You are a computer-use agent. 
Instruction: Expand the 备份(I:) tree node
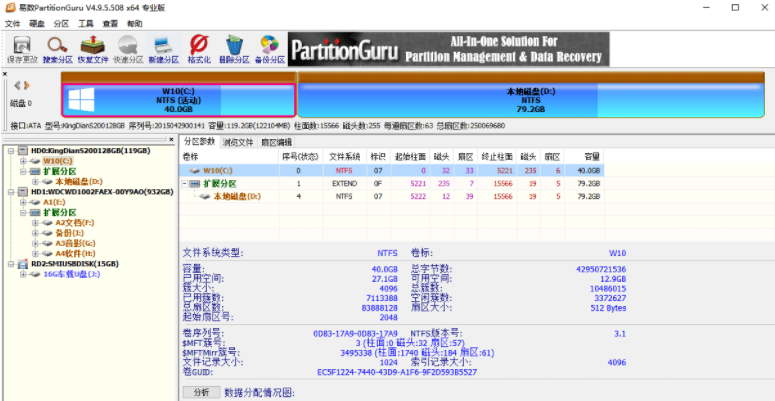36,233
